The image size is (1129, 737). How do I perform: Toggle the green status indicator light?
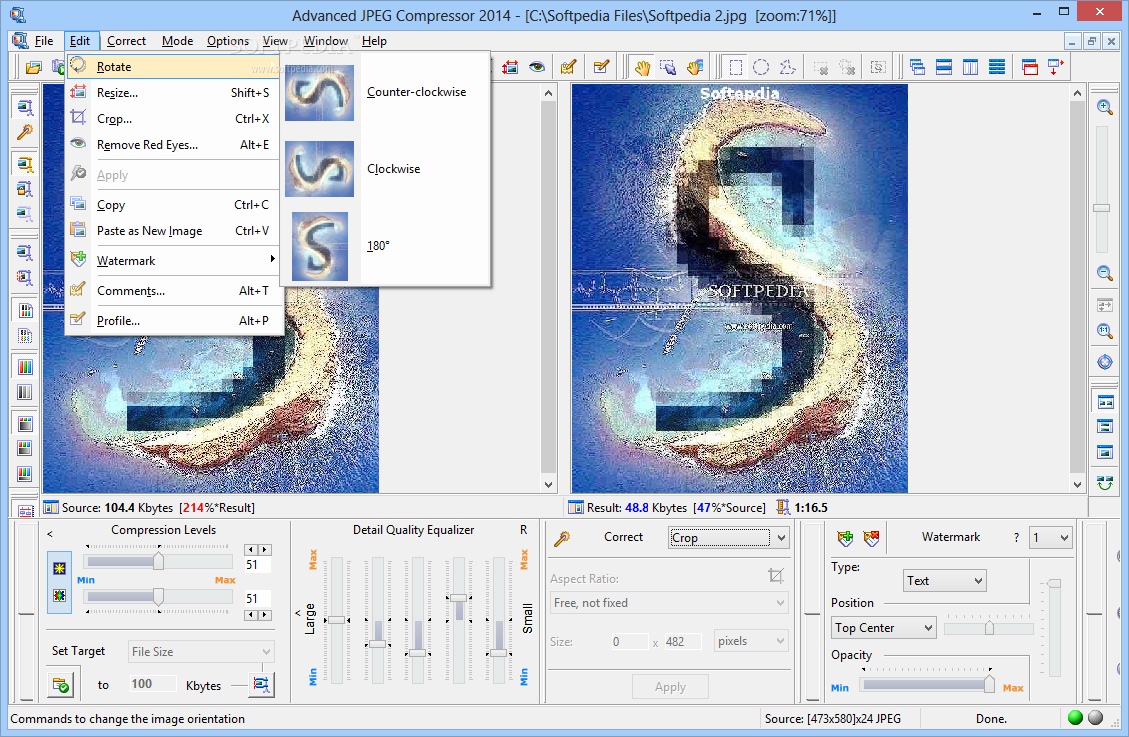click(x=1075, y=718)
